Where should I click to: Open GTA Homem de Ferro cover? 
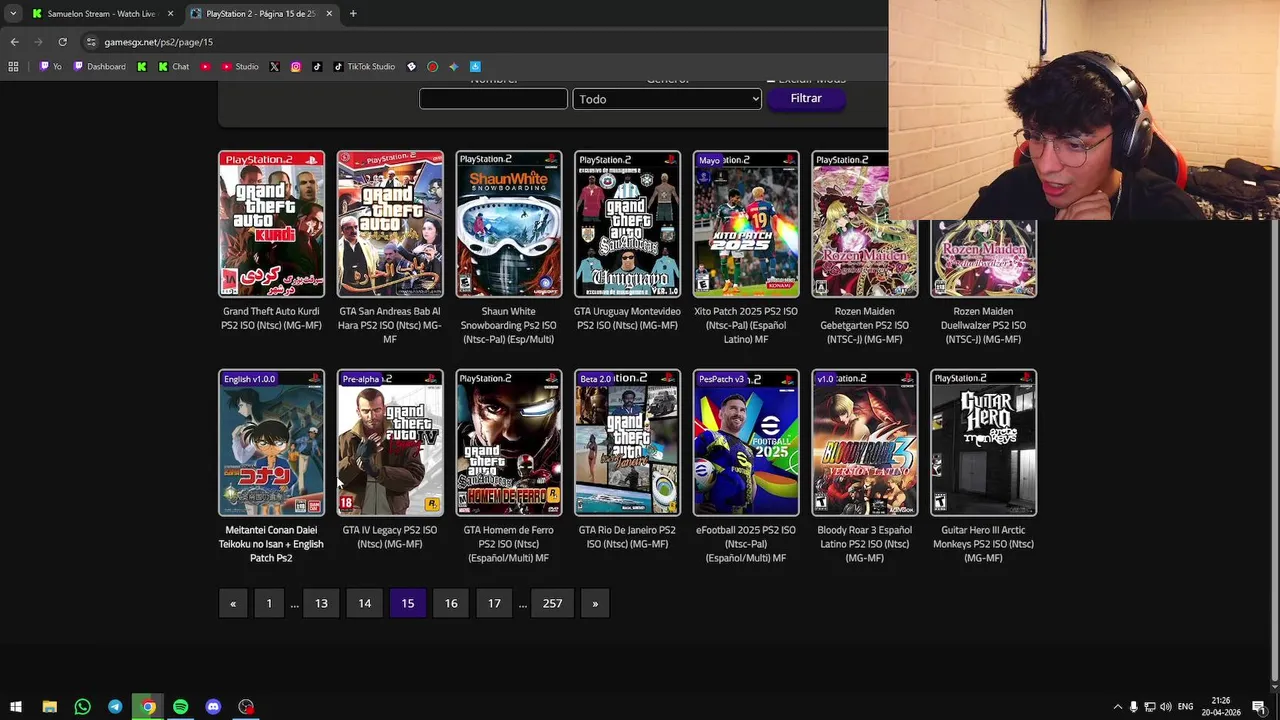509,443
